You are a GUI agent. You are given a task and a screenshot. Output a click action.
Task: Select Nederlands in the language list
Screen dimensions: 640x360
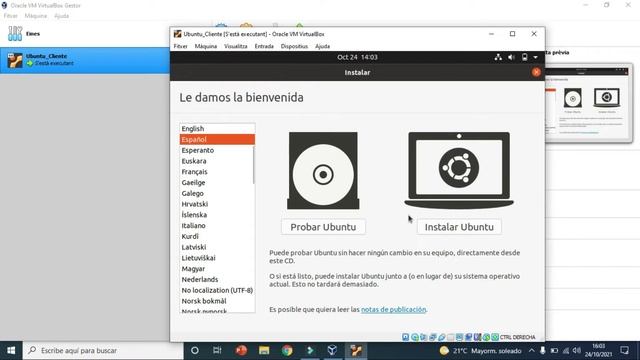click(x=217, y=279)
